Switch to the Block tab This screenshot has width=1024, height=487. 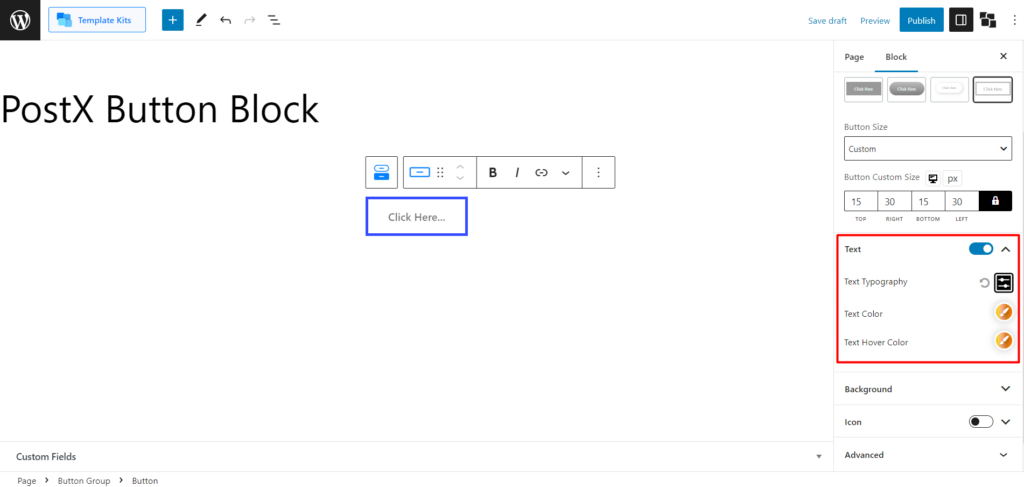[x=896, y=57]
